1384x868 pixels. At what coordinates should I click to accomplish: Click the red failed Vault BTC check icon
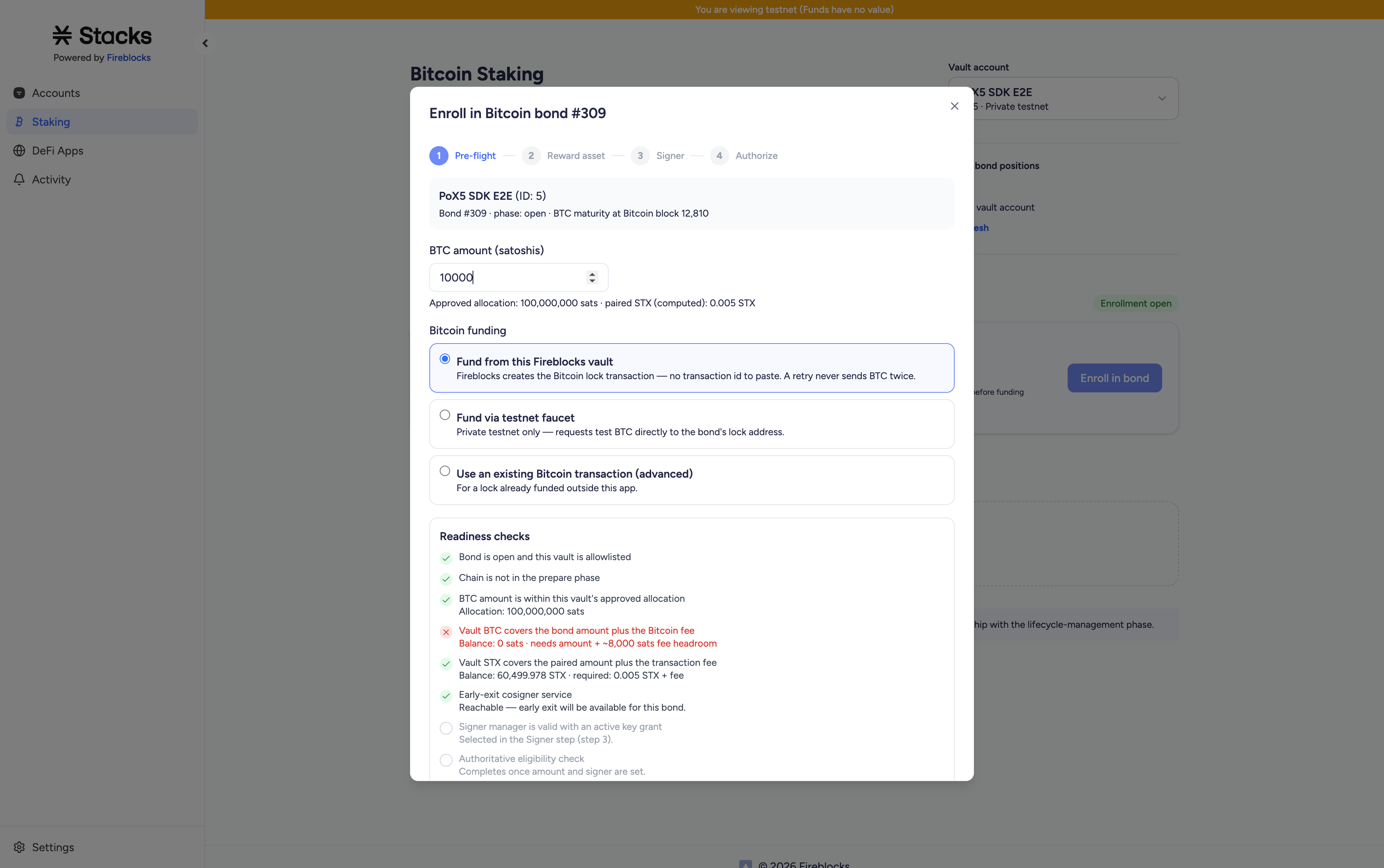coord(446,632)
